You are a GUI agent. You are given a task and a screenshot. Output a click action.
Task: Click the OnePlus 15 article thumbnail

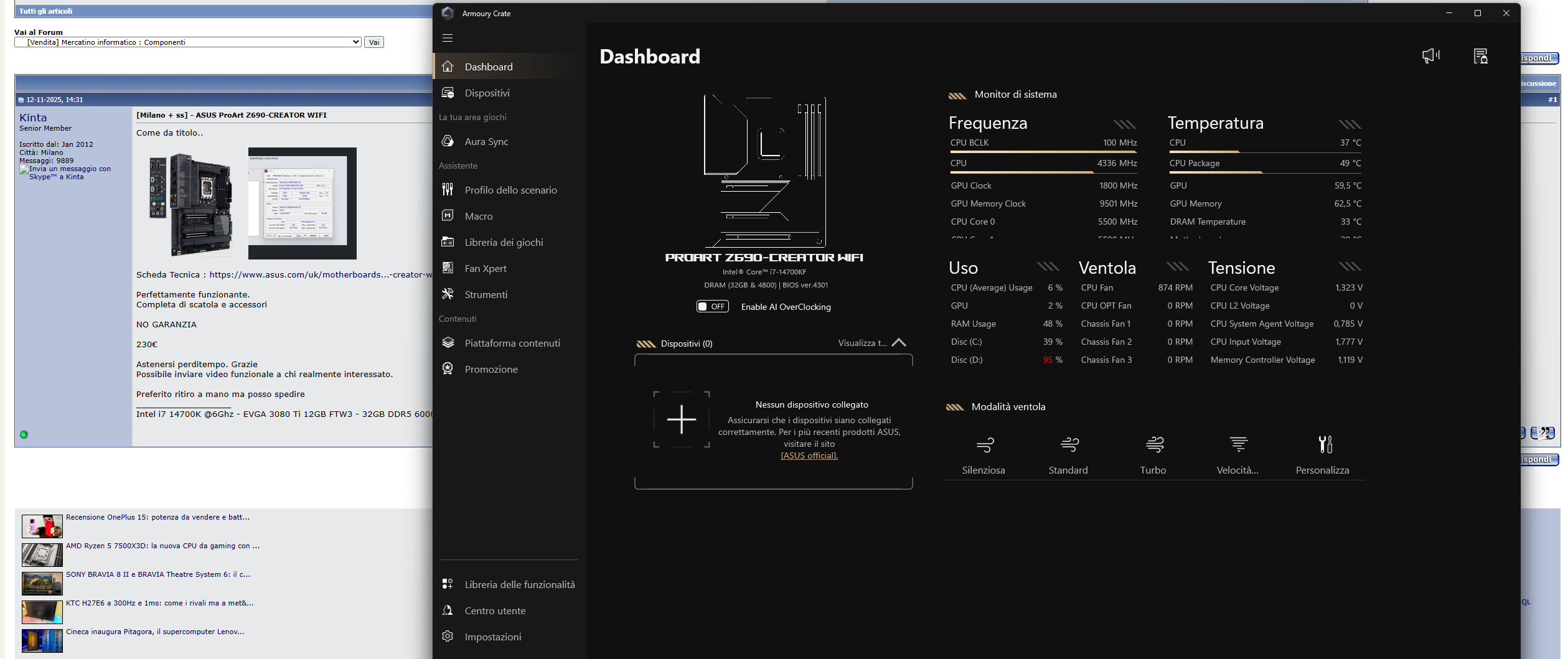click(42, 526)
